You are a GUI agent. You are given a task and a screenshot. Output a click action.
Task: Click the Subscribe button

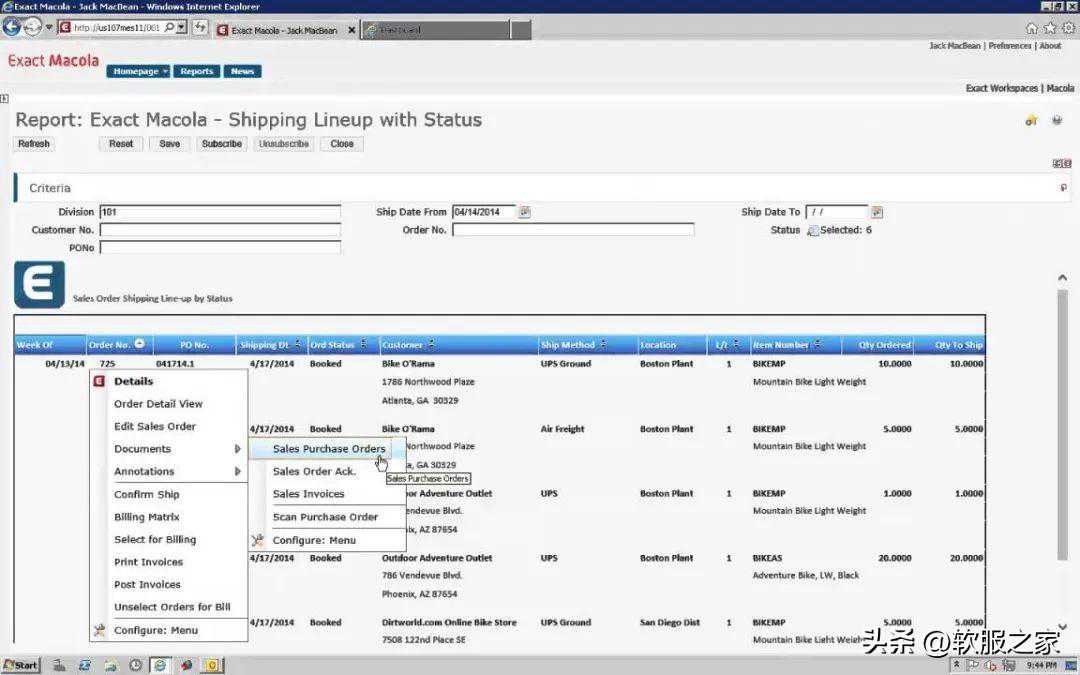221,144
